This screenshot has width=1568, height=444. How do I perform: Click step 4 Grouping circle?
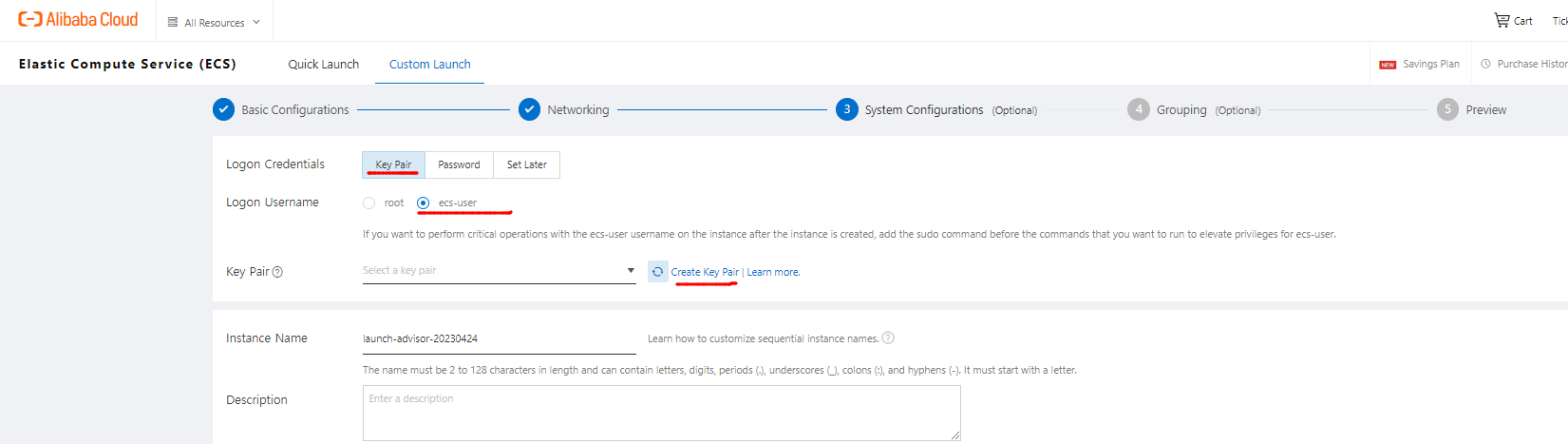click(x=1138, y=109)
